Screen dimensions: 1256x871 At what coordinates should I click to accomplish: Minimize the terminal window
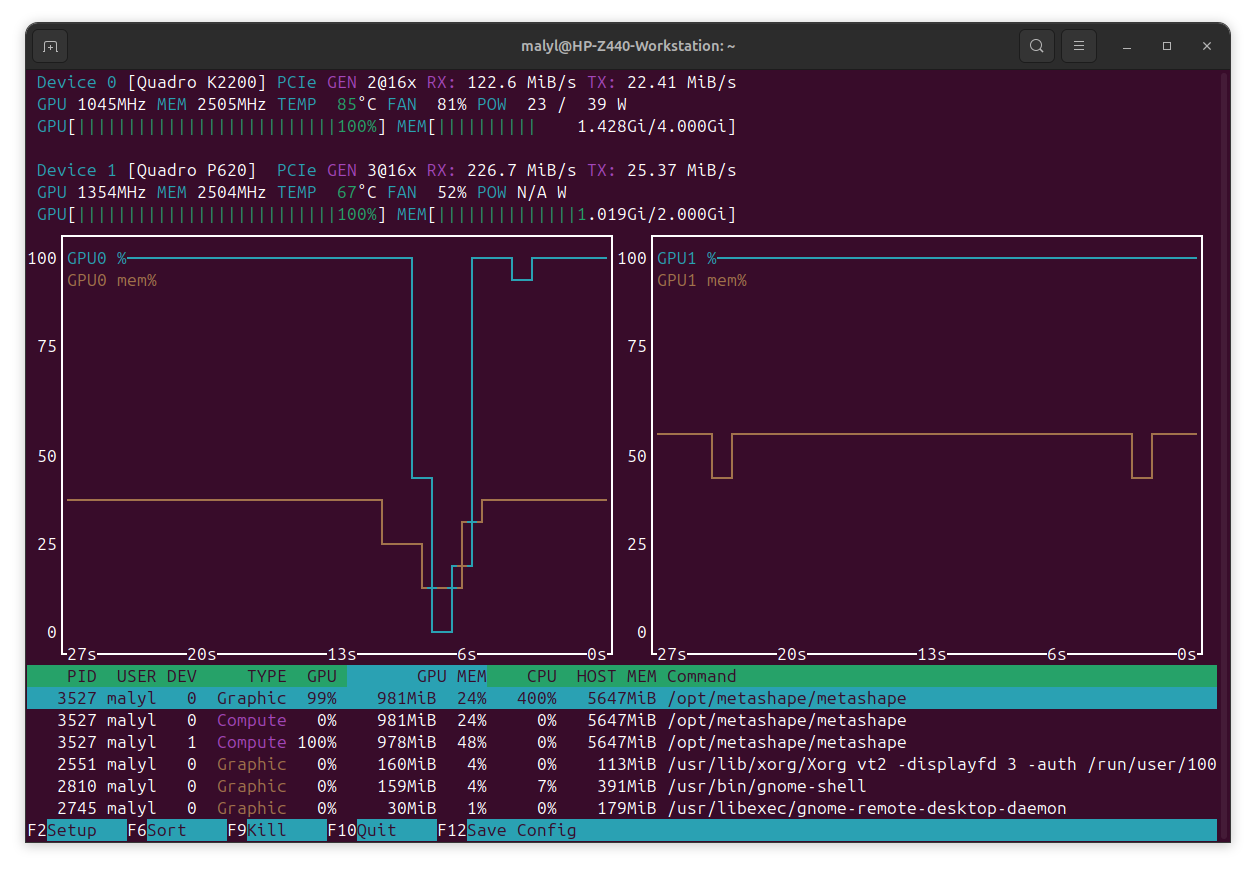(x=1127, y=46)
